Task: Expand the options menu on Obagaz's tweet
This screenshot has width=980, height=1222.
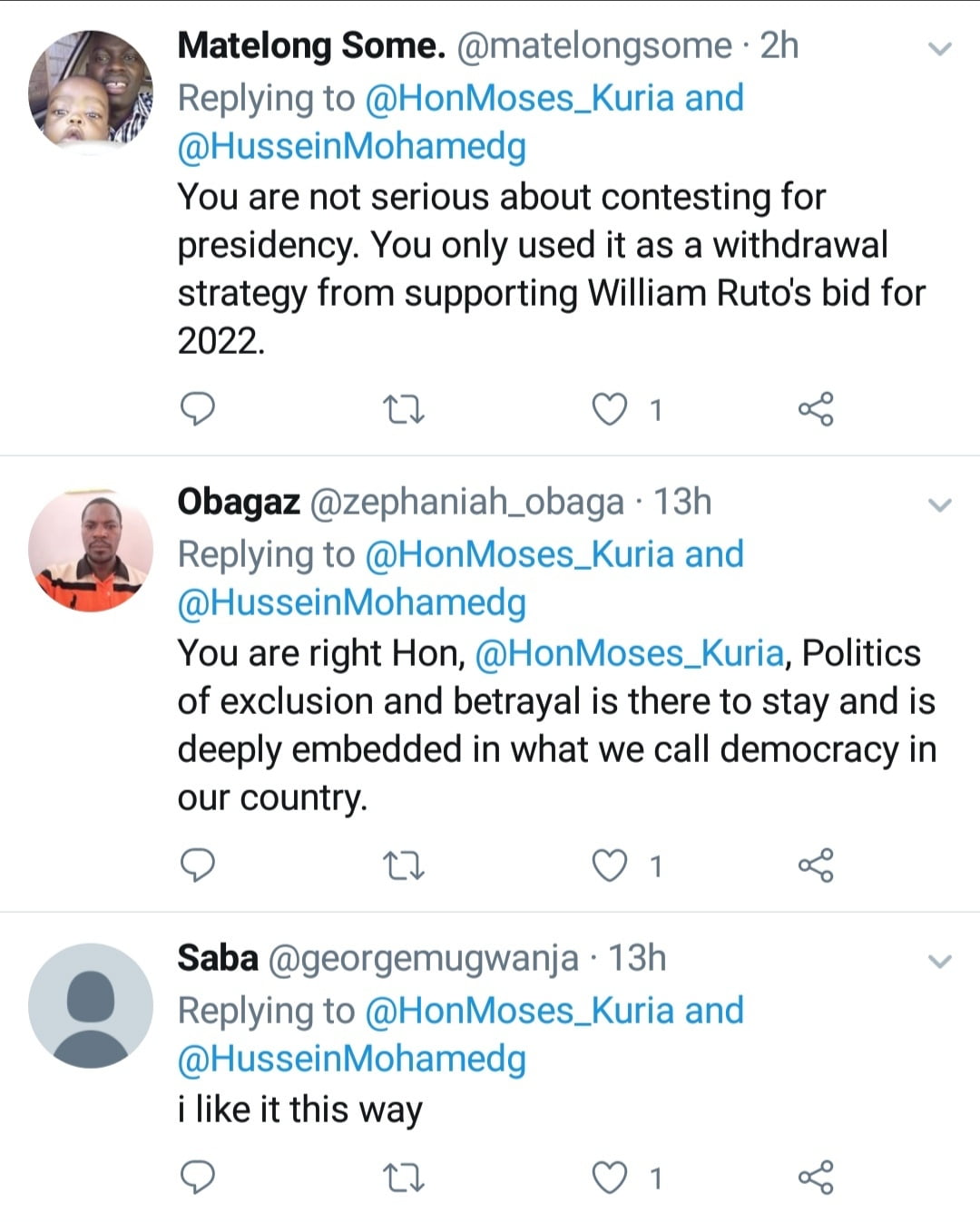Action: (x=940, y=504)
